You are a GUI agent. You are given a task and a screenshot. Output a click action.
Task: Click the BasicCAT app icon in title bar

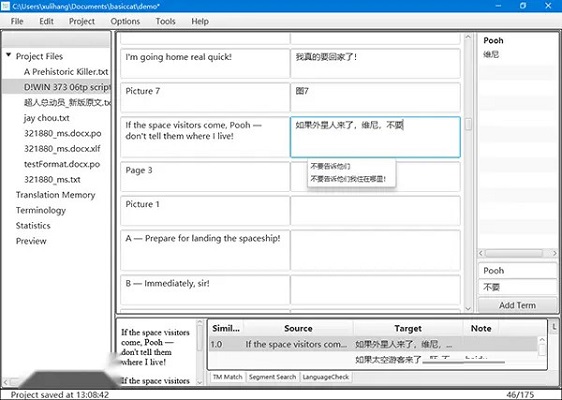pyautogui.click(x=5, y=6)
